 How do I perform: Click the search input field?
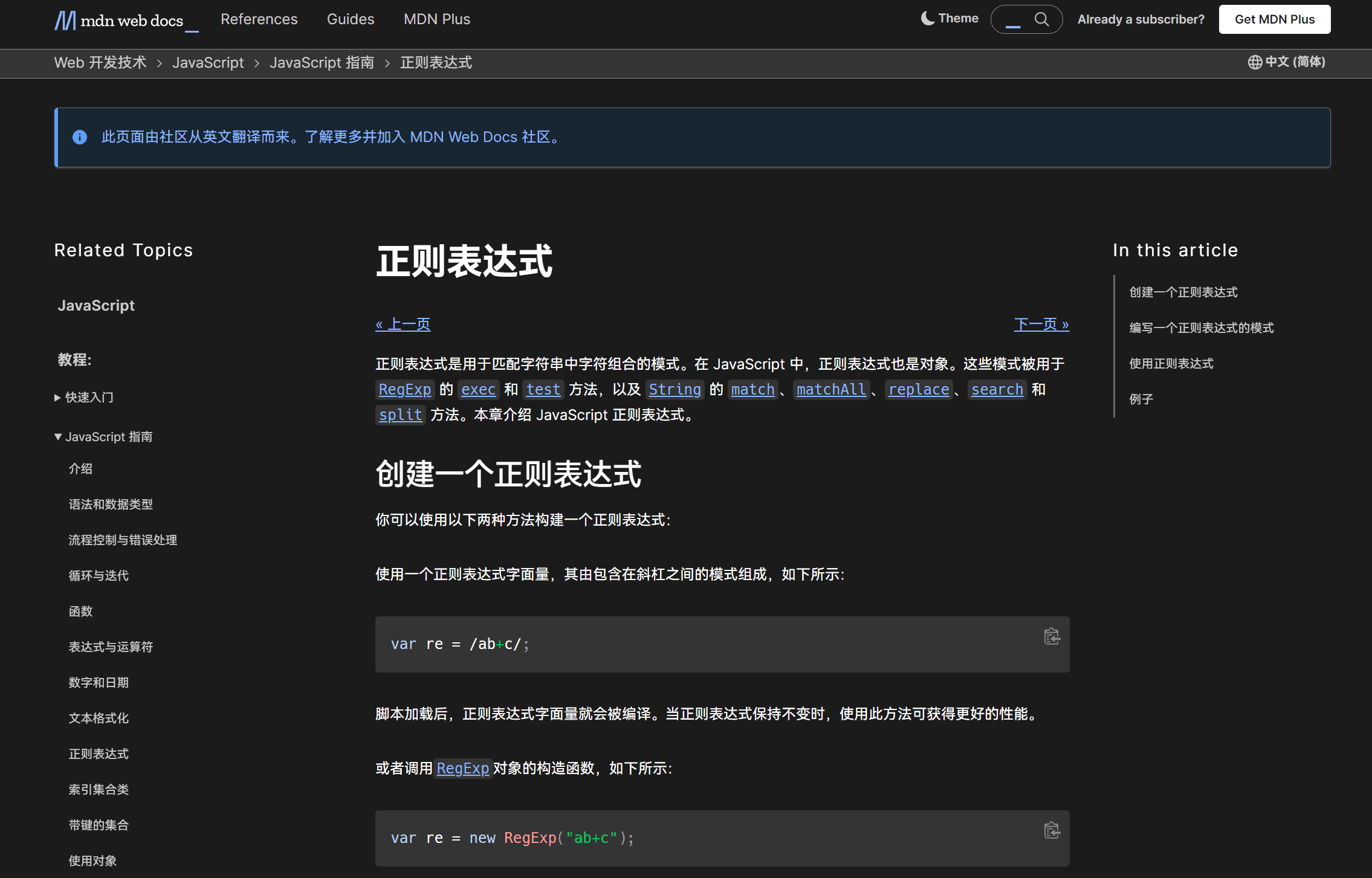[x=1014, y=19]
